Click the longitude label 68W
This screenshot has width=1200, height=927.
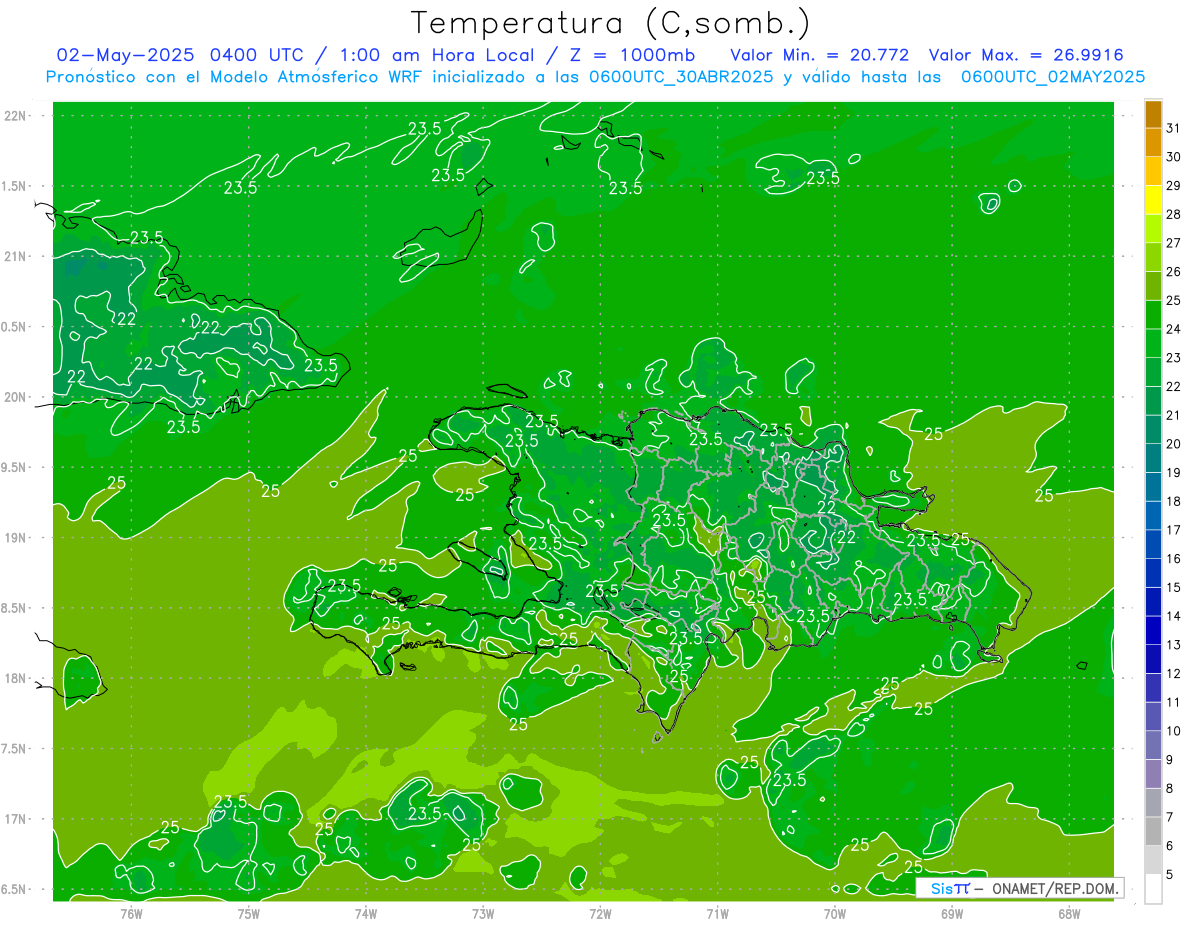(x=1069, y=913)
